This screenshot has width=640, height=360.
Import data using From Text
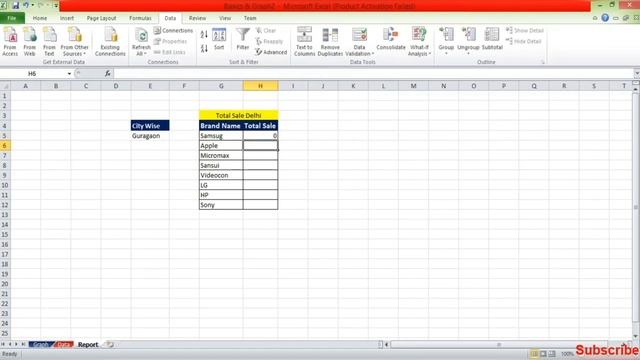49,41
